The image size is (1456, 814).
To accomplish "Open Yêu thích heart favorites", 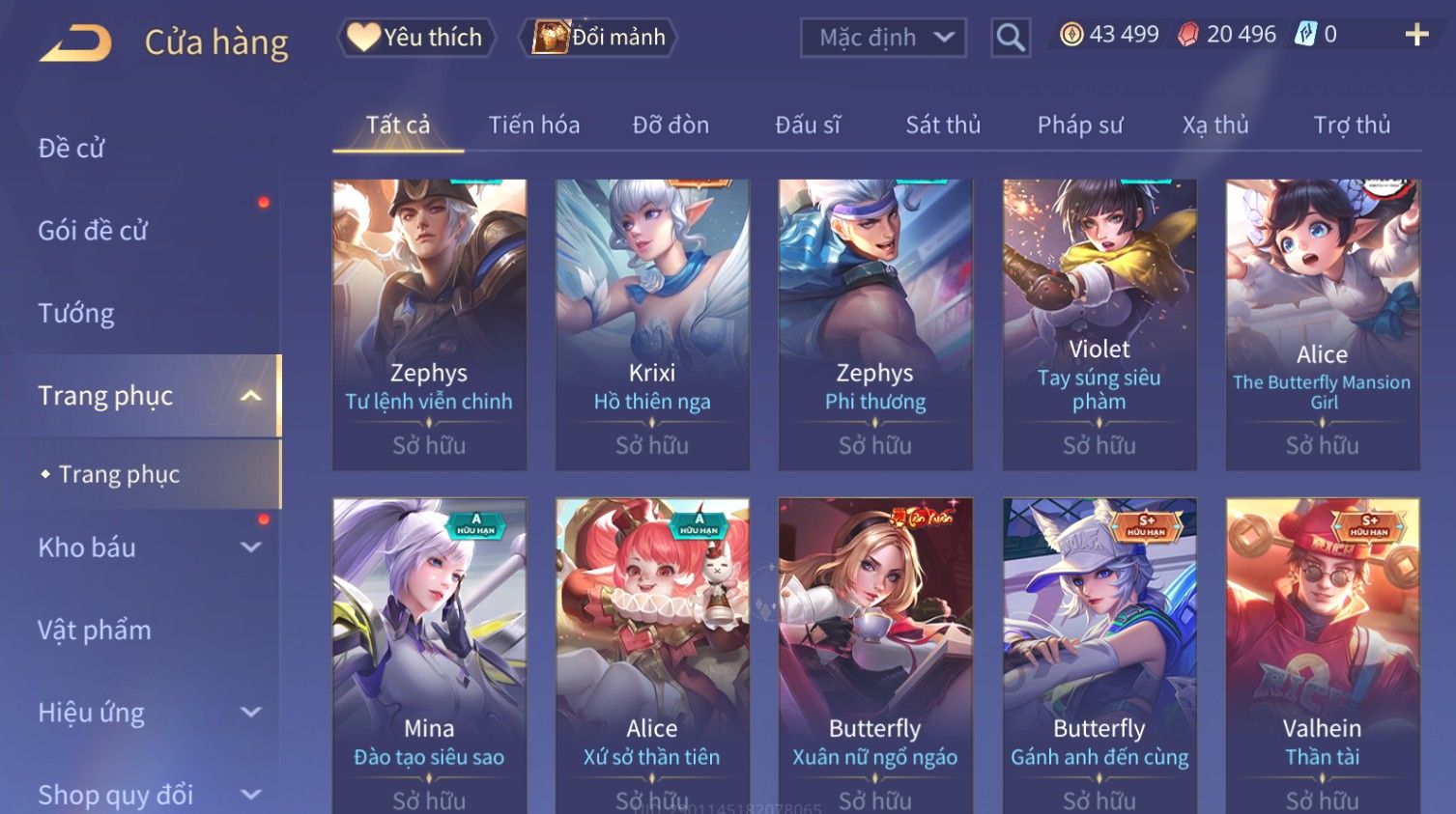I will coord(415,38).
